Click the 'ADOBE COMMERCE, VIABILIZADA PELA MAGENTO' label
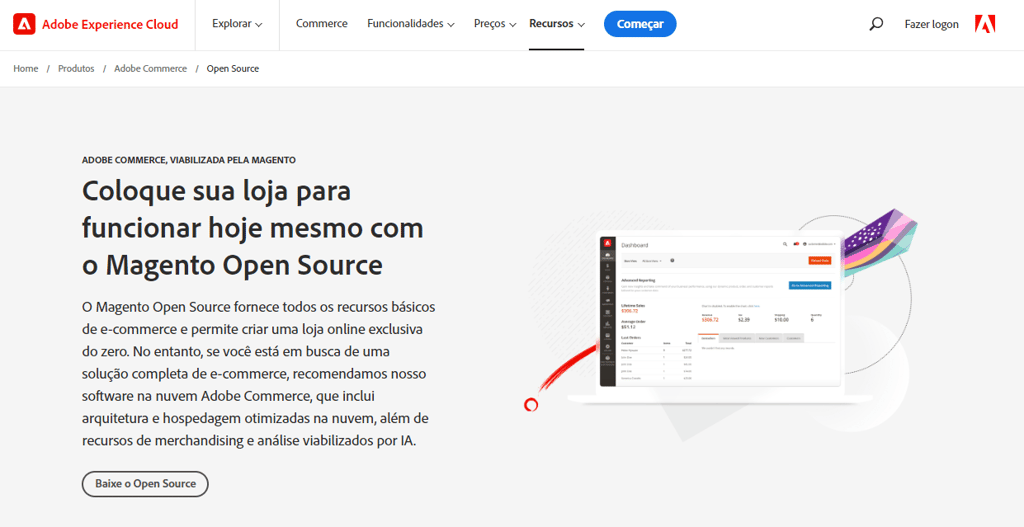Screen dimensions: 1024x527 [x=189, y=159]
